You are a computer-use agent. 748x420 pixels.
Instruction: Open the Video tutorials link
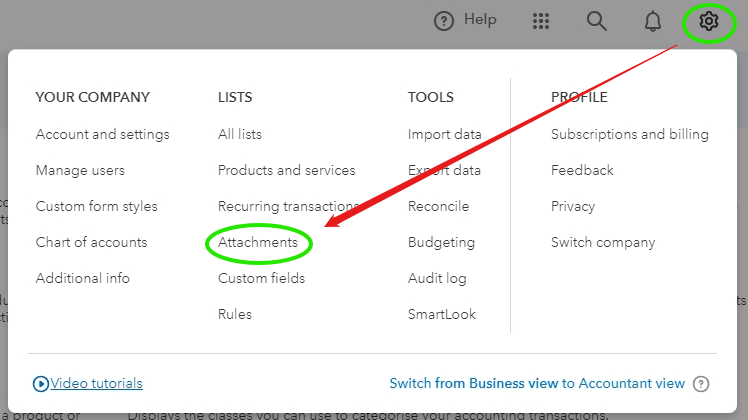pyautogui.click(x=96, y=383)
